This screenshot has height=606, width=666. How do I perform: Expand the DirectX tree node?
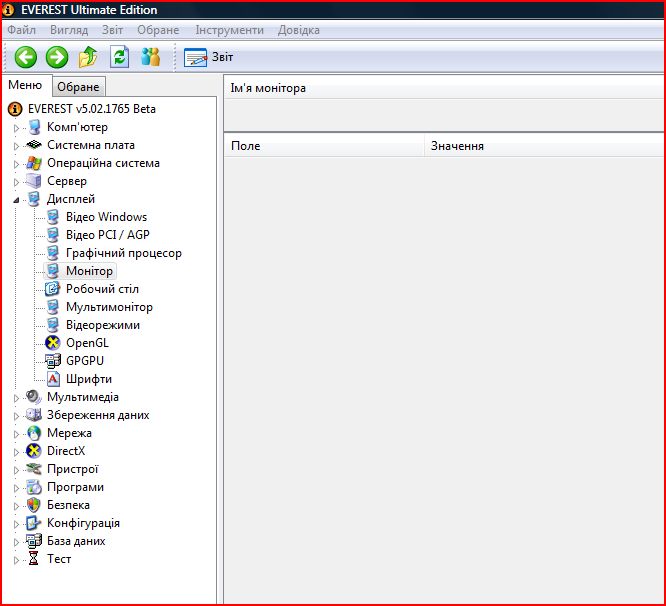point(16,452)
